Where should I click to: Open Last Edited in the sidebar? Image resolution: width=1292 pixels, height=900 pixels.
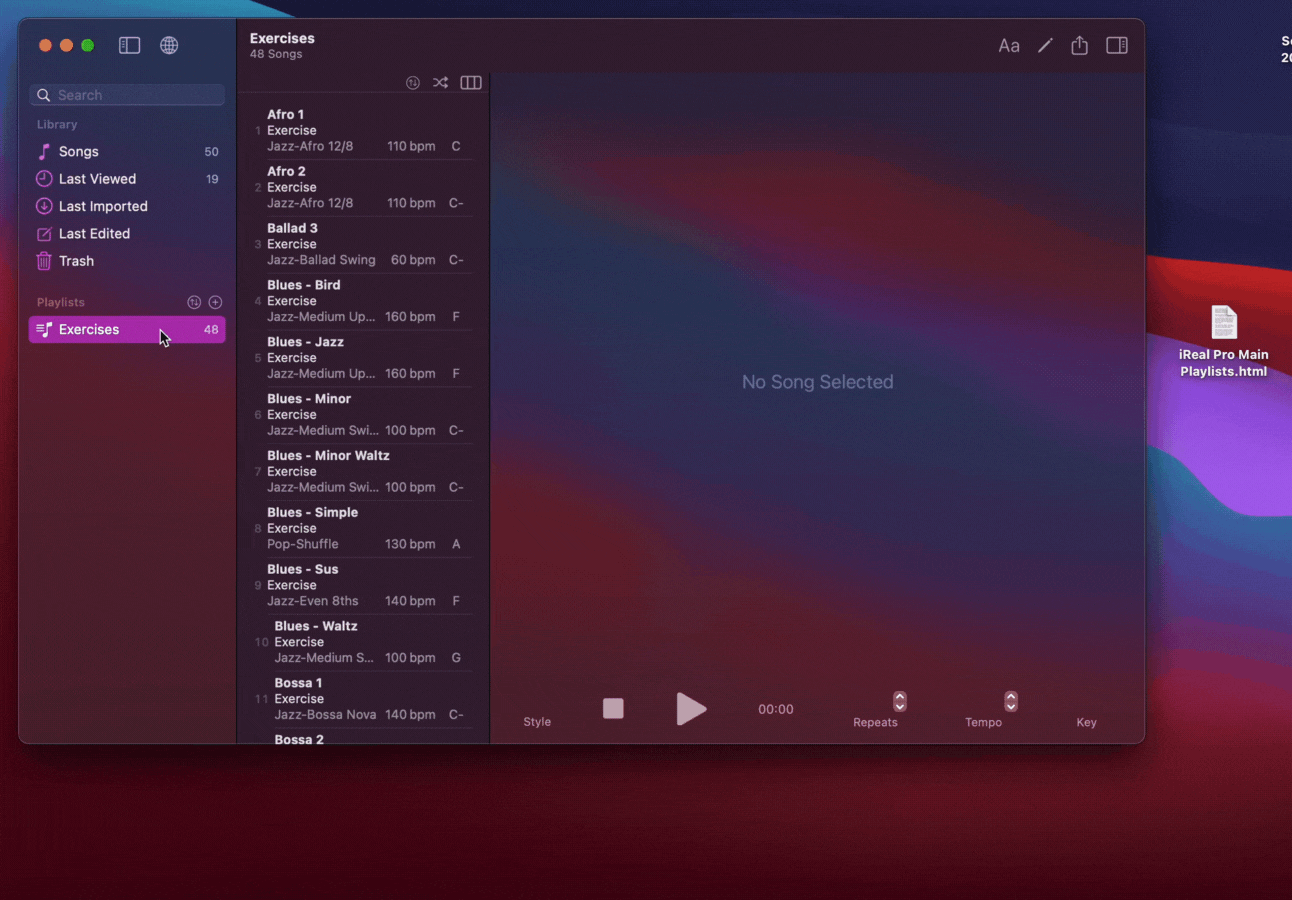(x=127, y=234)
